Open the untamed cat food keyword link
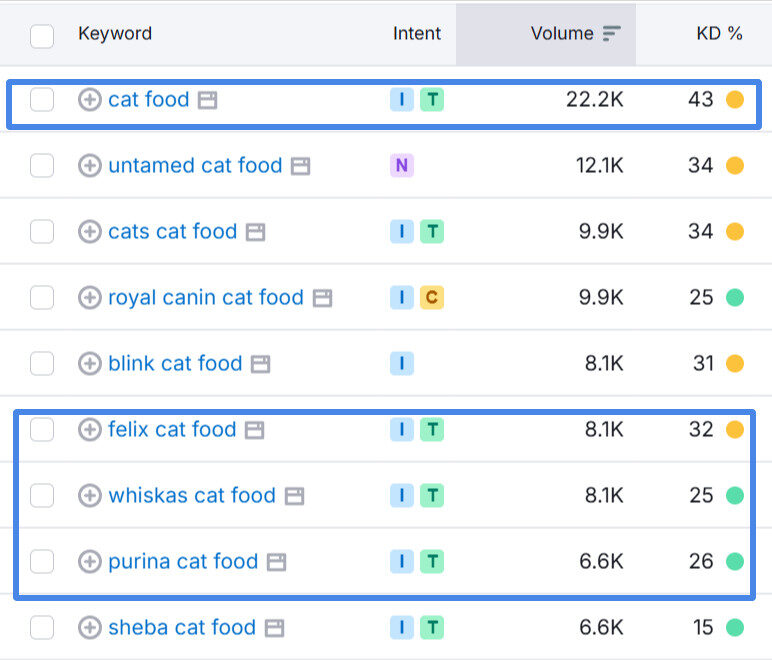772x660 pixels. point(195,165)
